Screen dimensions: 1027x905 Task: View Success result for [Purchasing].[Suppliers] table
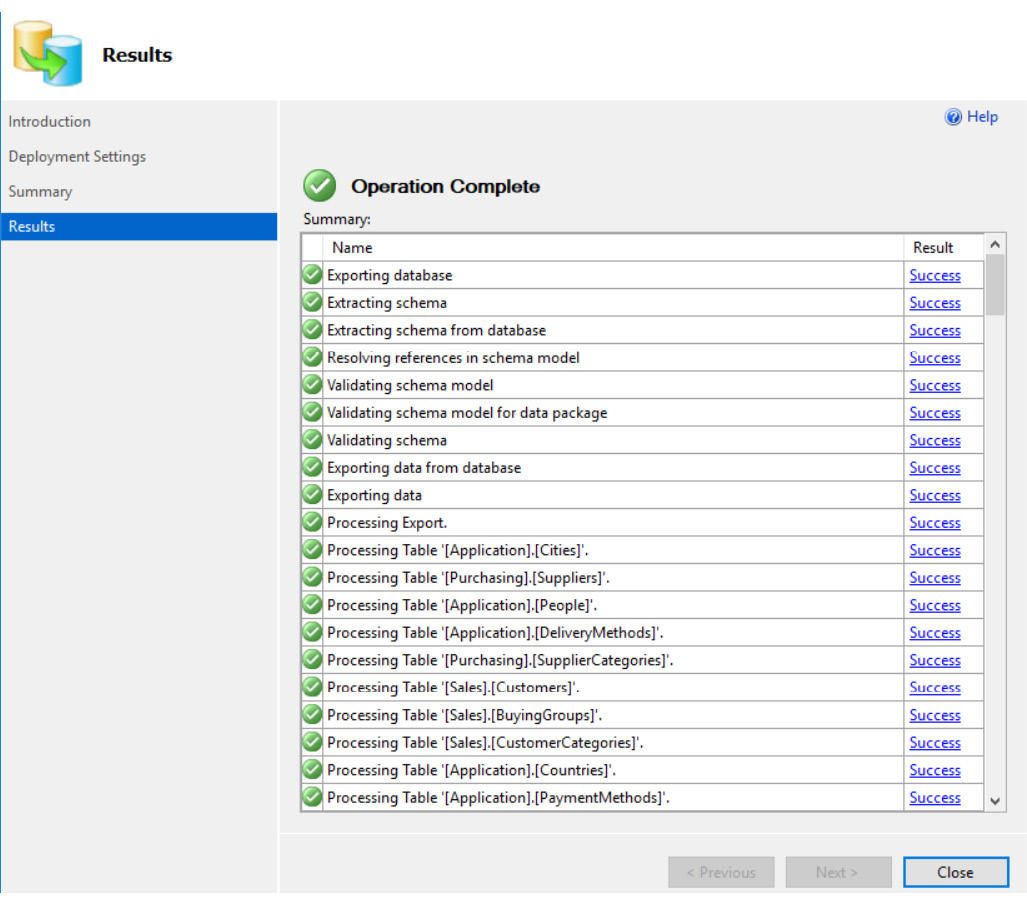pyautogui.click(x=935, y=578)
